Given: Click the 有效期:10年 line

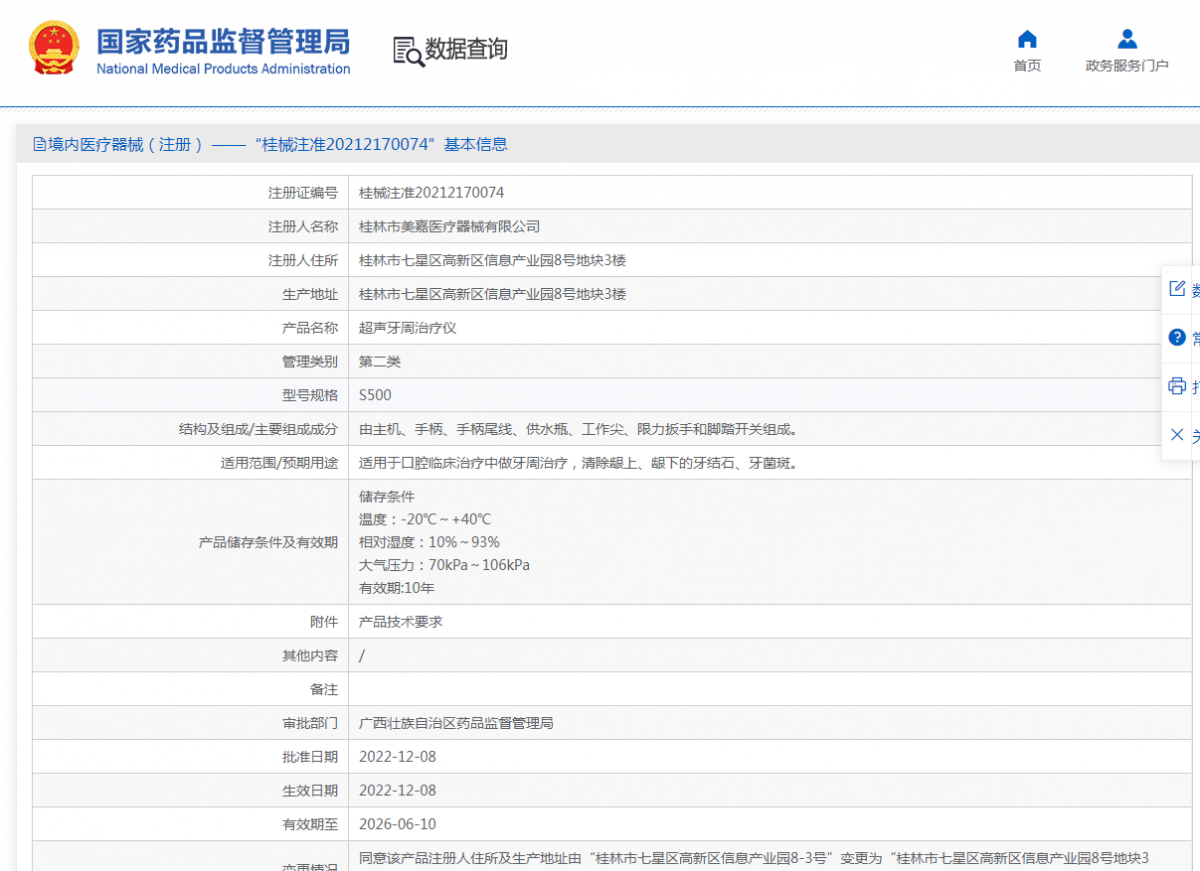Looking at the screenshot, I should (x=396, y=588).
